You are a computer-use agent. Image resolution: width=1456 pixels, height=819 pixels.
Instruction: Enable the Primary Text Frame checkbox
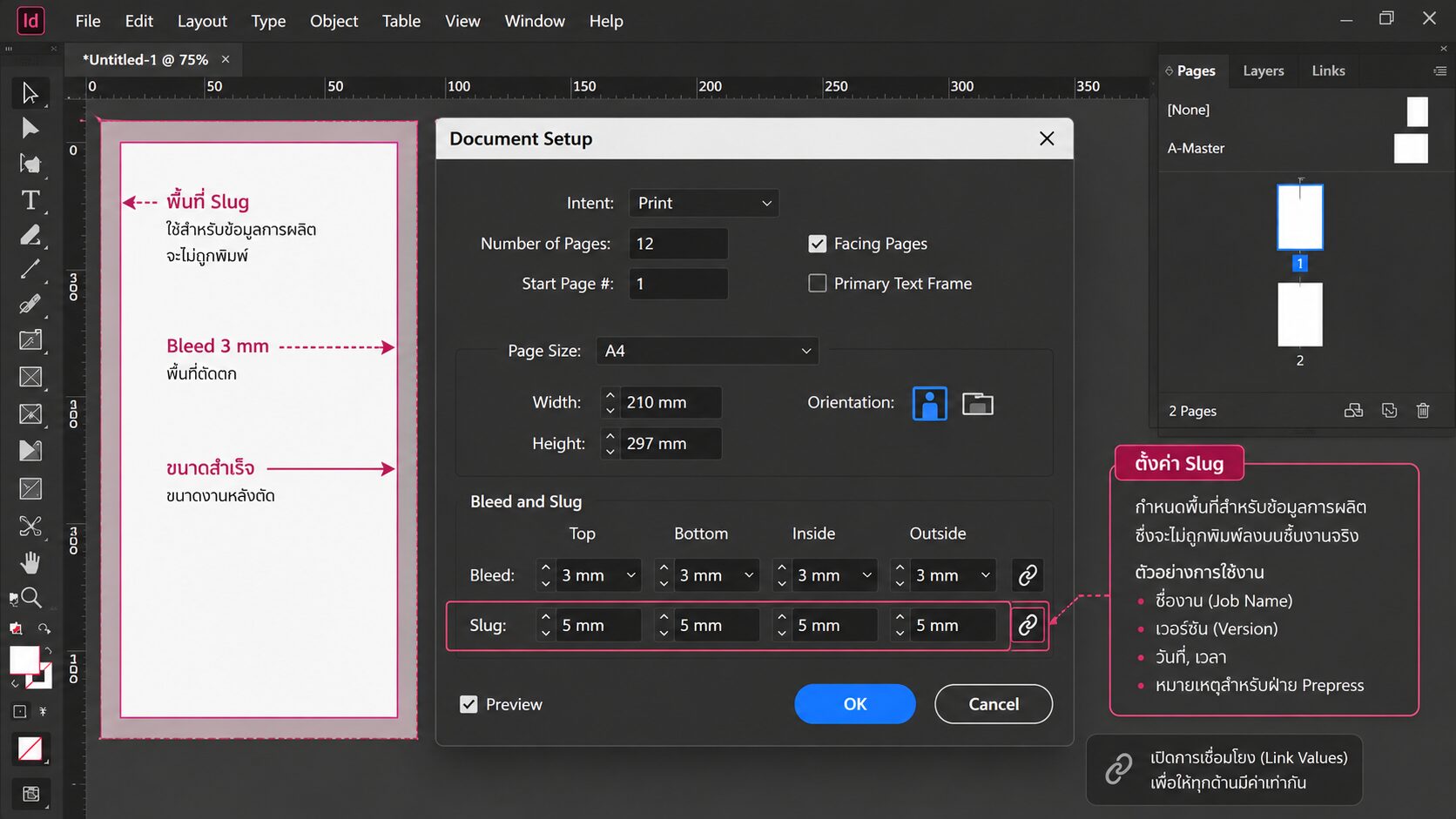[817, 284]
